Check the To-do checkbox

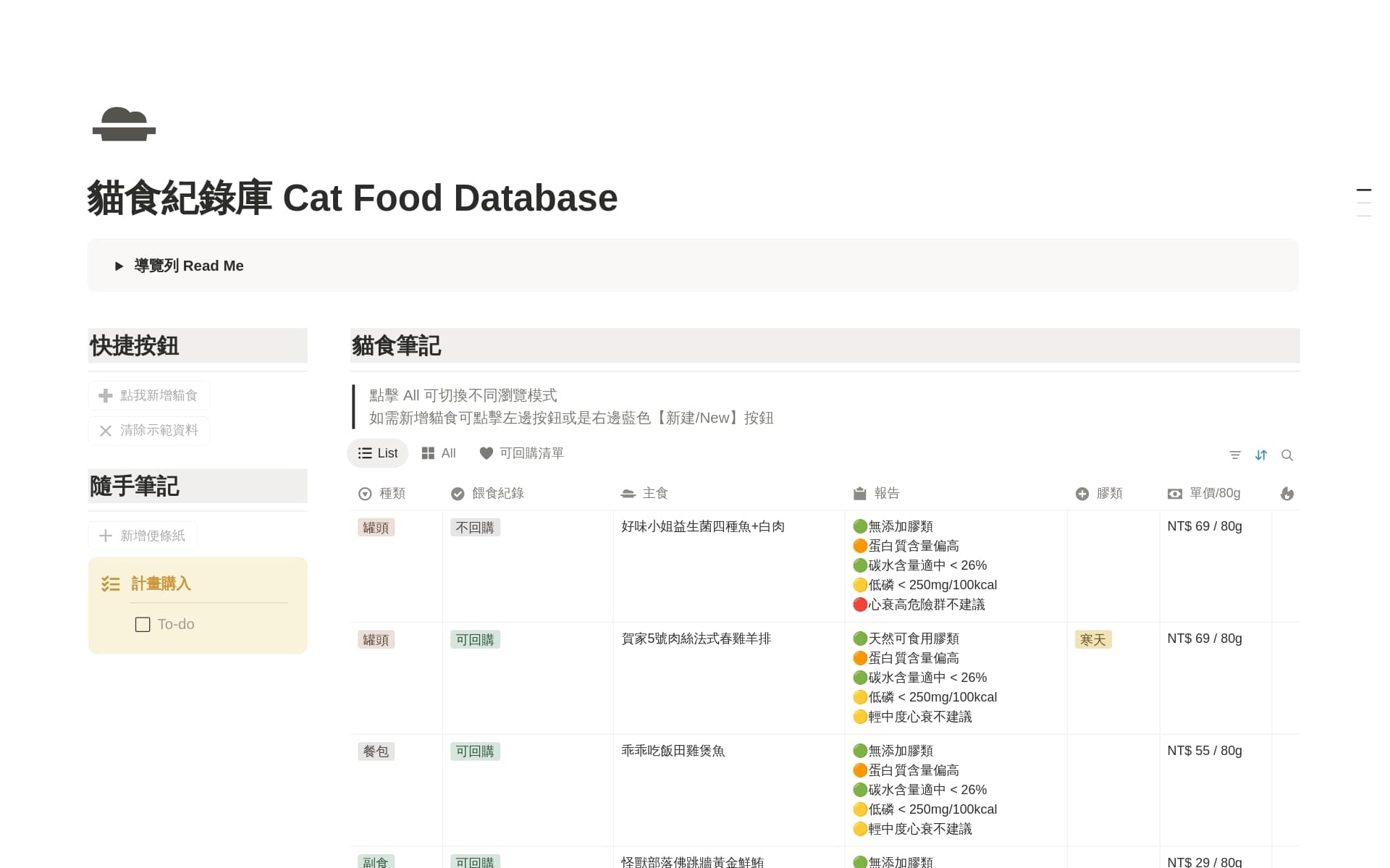click(x=143, y=624)
